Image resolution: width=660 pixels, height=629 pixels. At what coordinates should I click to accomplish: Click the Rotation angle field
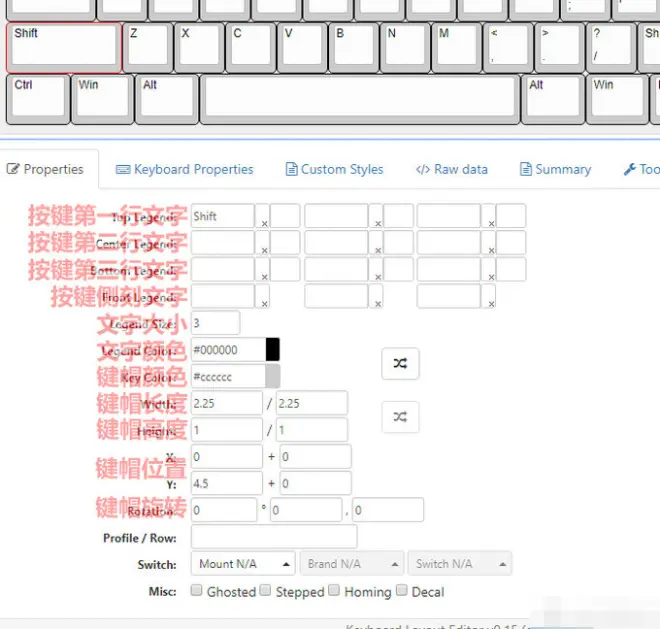pyautogui.click(x=224, y=510)
